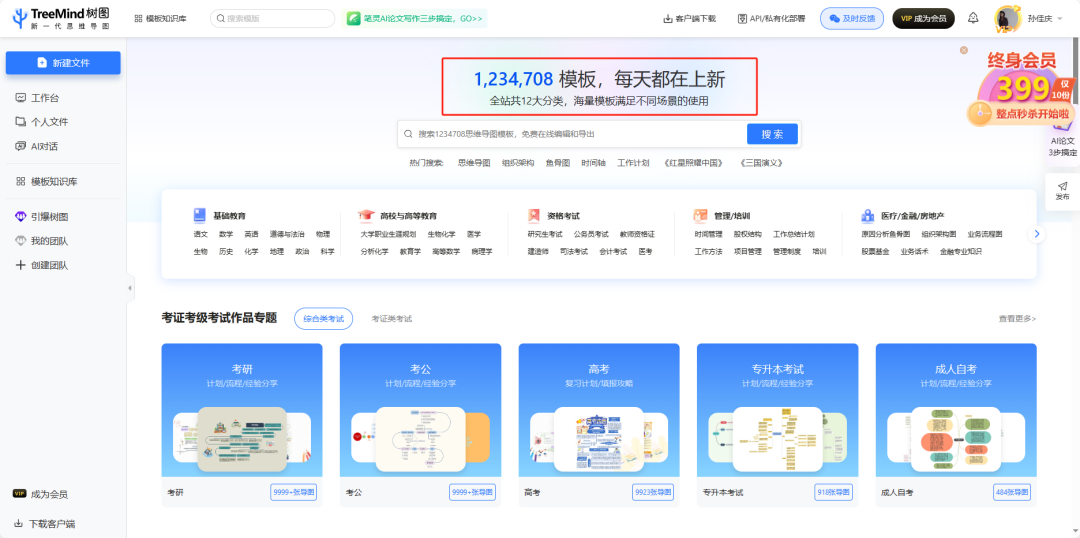The height and width of the screenshot is (538, 1080).
Task: Click the top bar search magnifier icon
Action: [x=221, y=19]
